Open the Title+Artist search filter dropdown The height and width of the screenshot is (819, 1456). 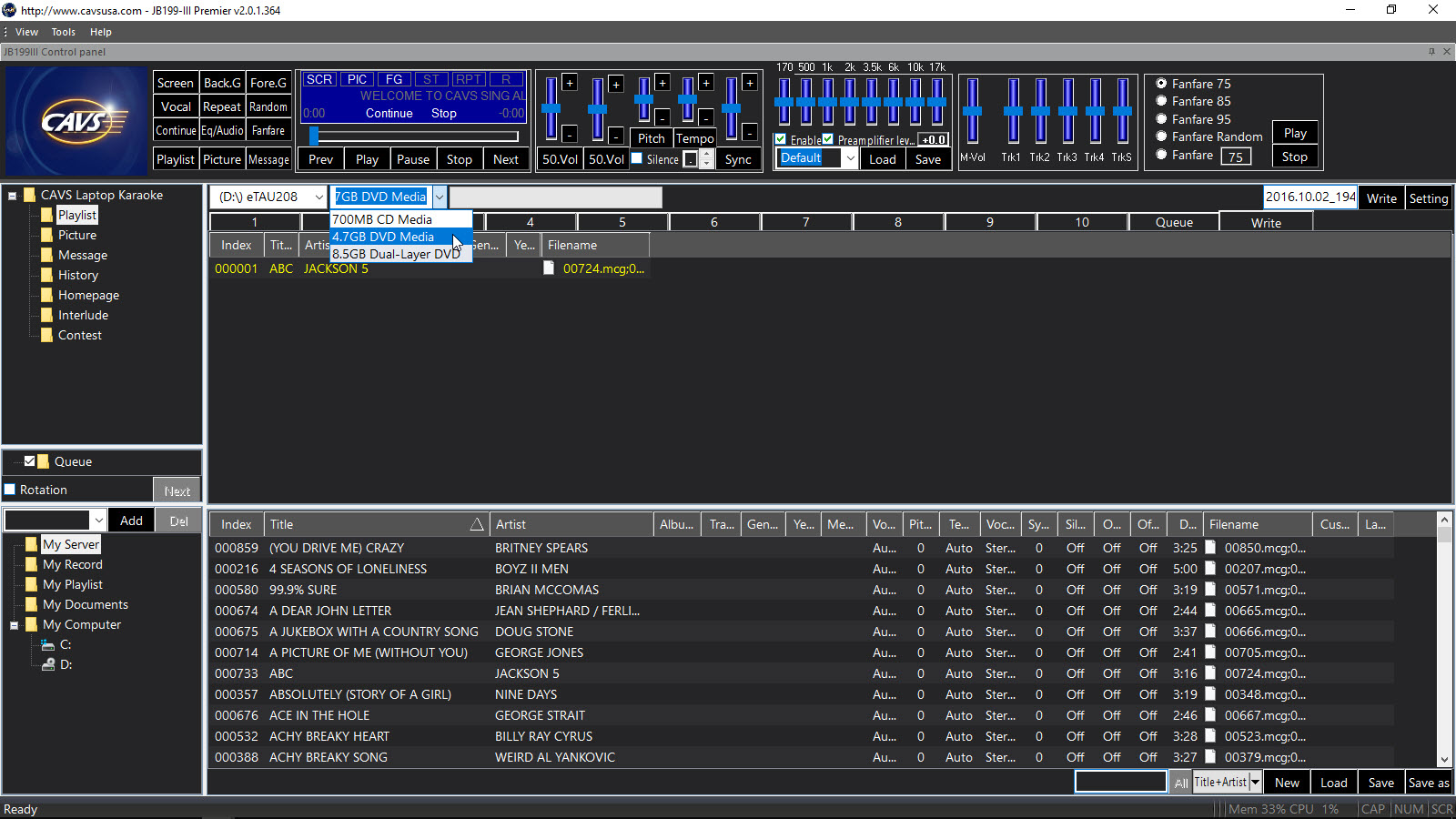click(1255, 782)
